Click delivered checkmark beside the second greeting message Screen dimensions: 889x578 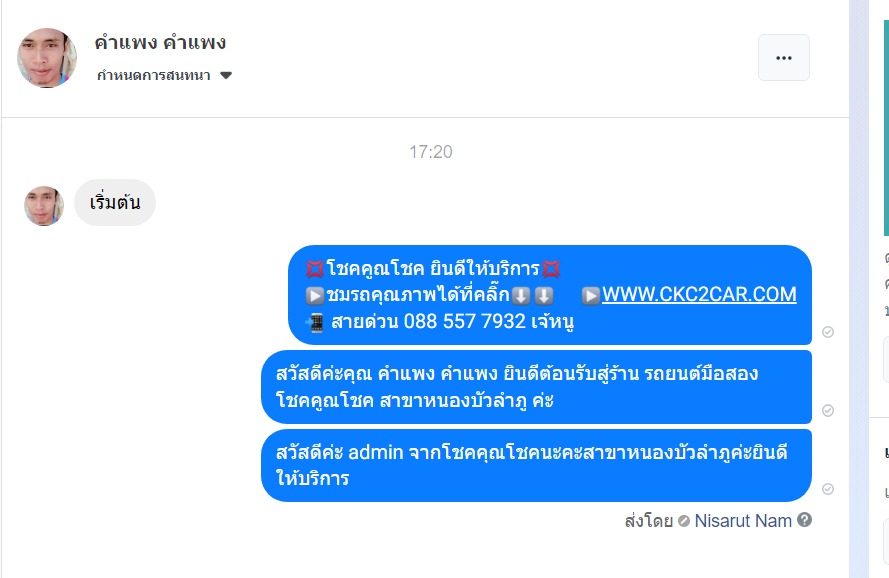click(828, 410)
